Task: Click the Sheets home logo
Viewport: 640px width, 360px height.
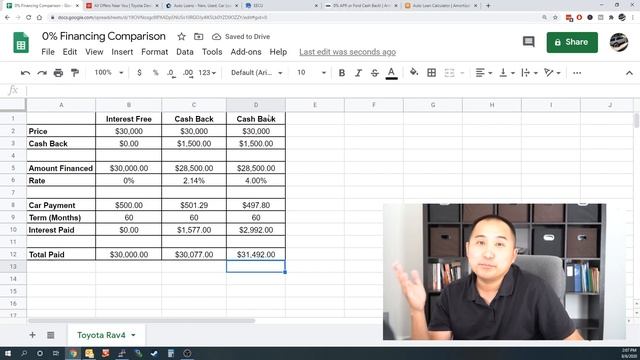Action: (x=21, y=42)
